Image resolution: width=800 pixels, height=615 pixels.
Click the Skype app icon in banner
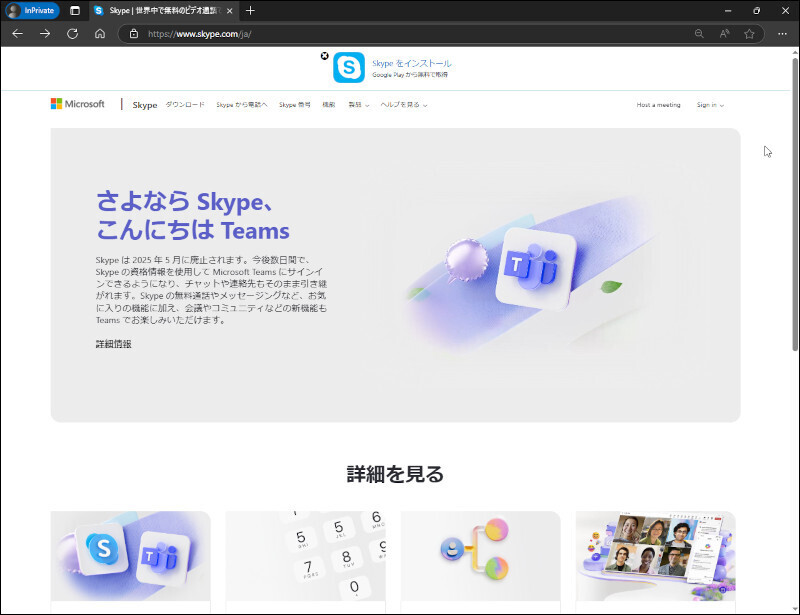click(349, 67)
